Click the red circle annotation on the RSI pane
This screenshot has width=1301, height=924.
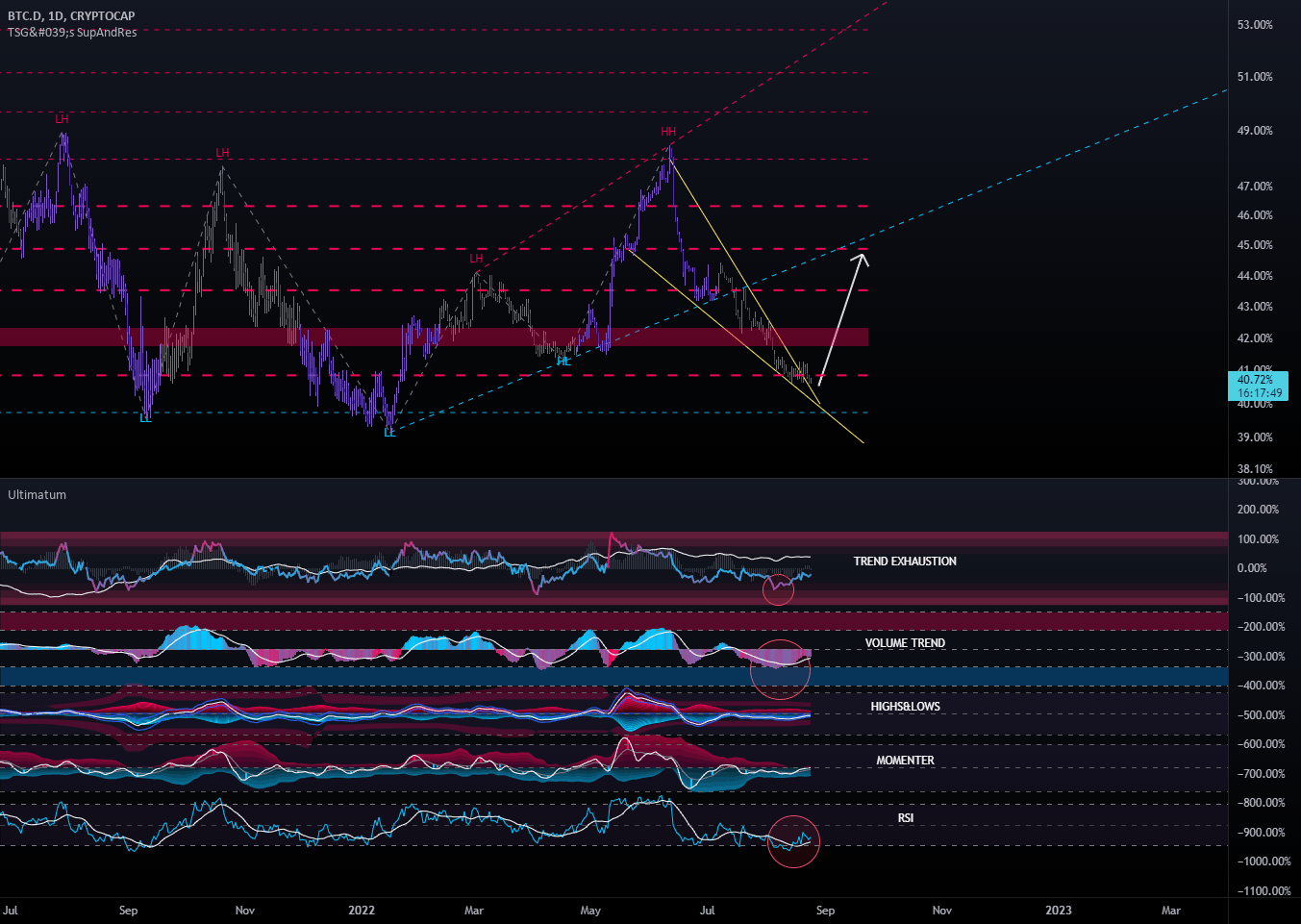click(794, 842)
